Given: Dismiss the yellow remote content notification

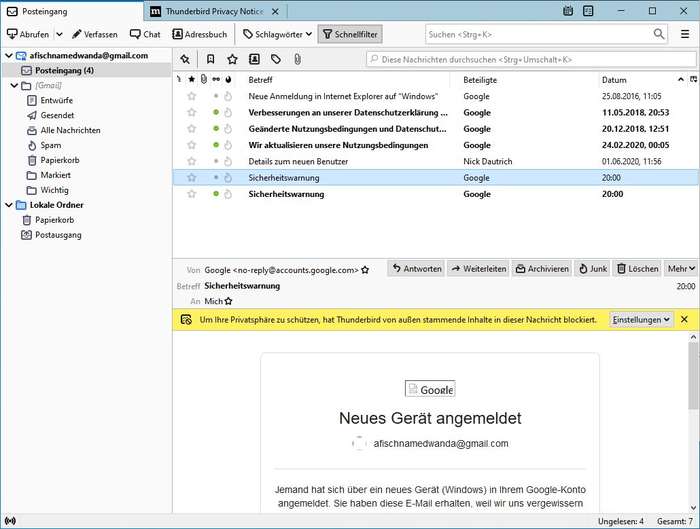Looking at the screenshot, I should point(684,320).
